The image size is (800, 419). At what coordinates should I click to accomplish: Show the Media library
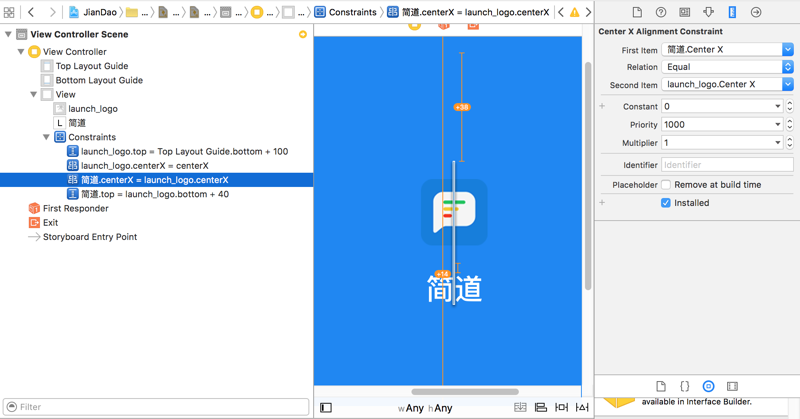point(732,386)
